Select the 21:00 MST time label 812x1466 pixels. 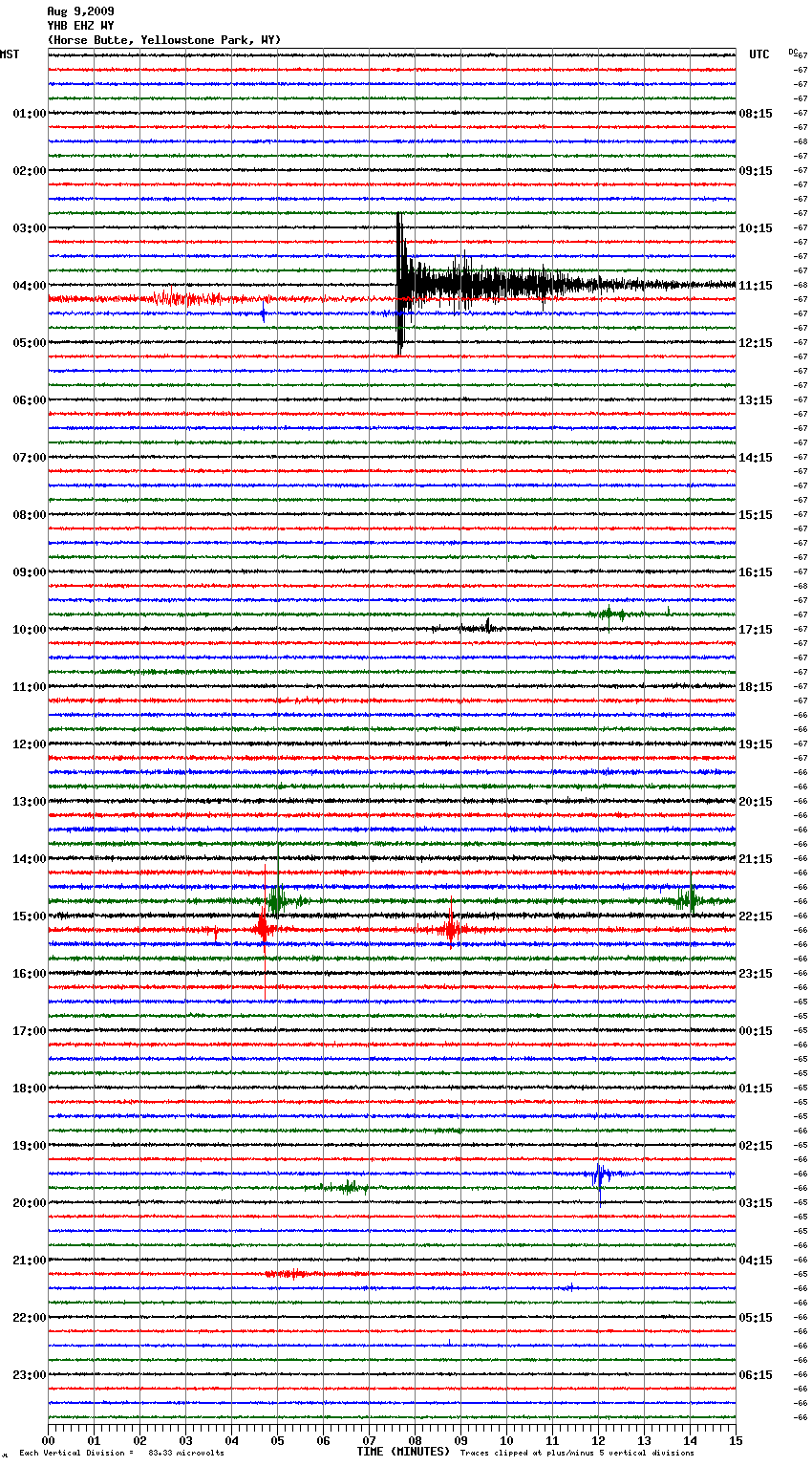coord(30,1261)
